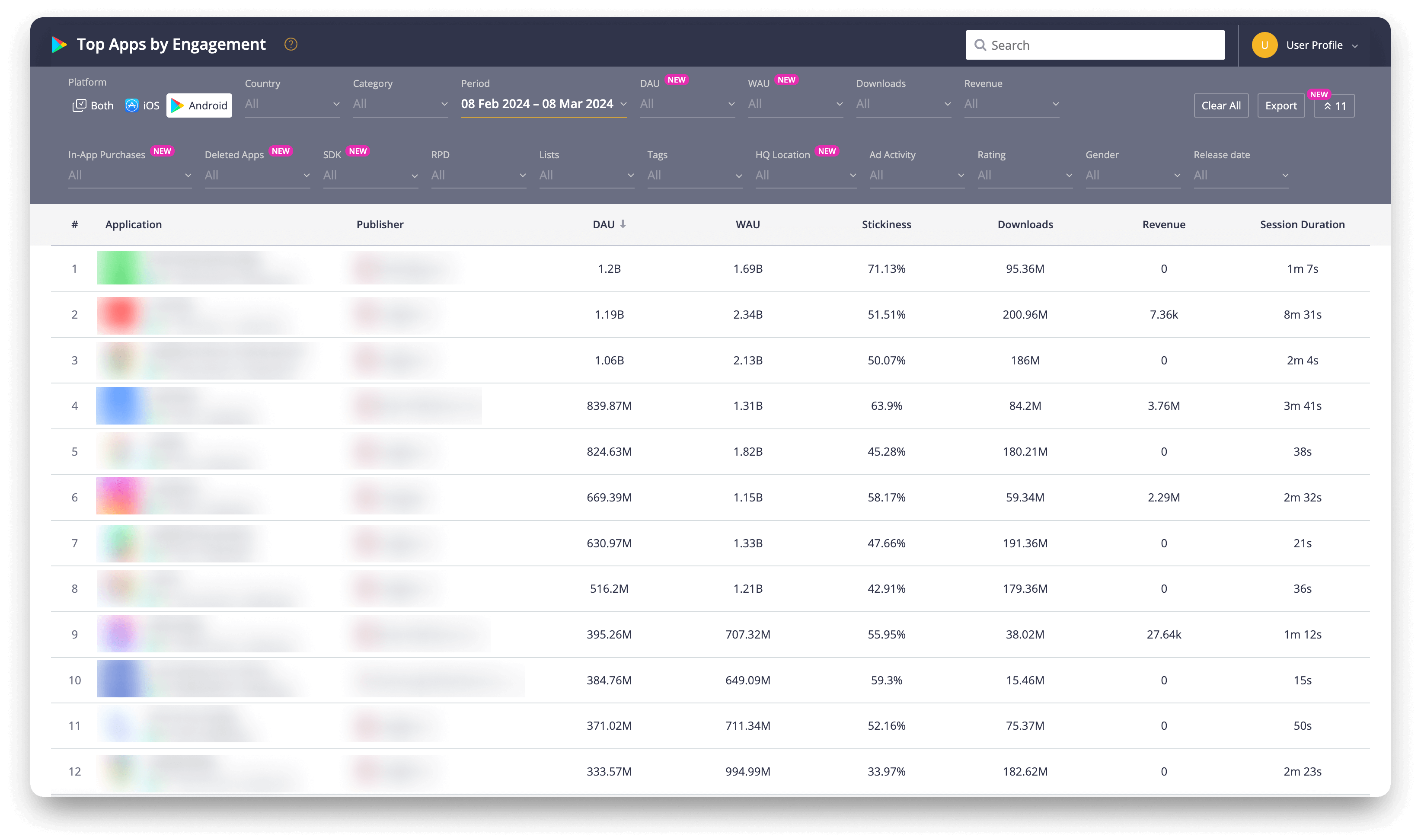
Task: Select the Apple icon on the iOS platform filter
Action: pyautogui.click(x=131, y=105)
